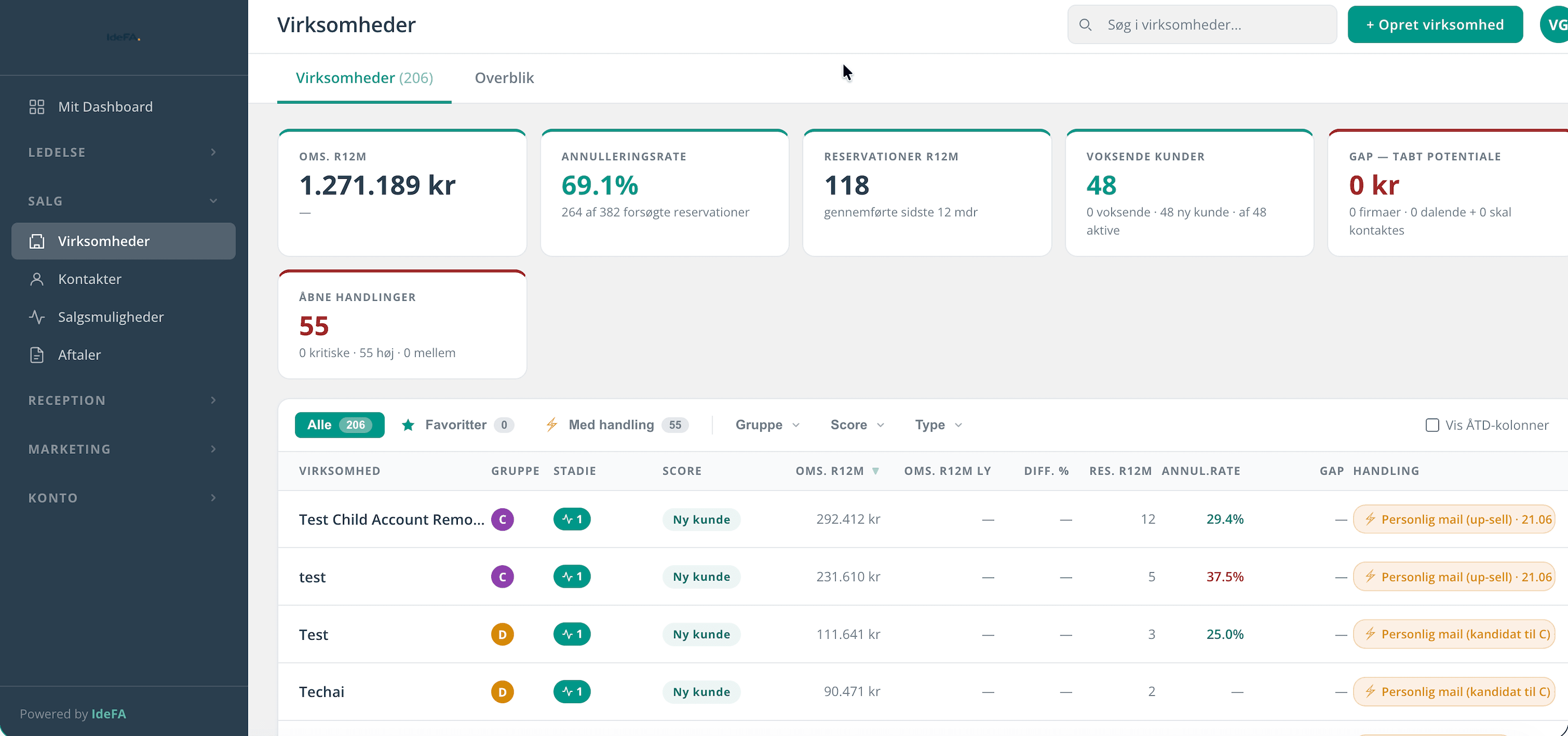Click the Aftaler document icon
Screen dimensions: 1568x736
[x=37, y=355]
